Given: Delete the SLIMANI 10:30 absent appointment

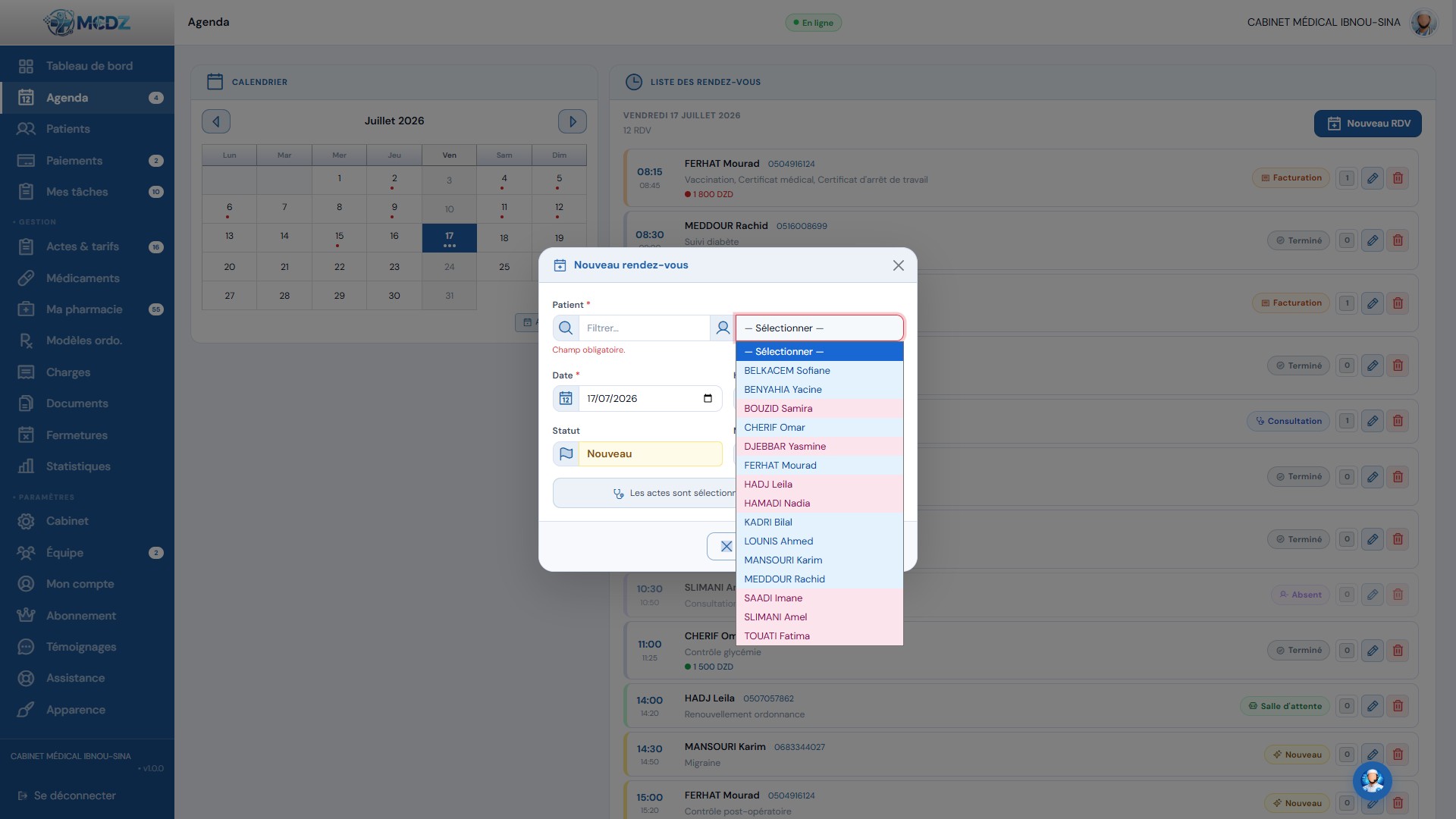Looking at the screenshot, I should (1398, 595).
